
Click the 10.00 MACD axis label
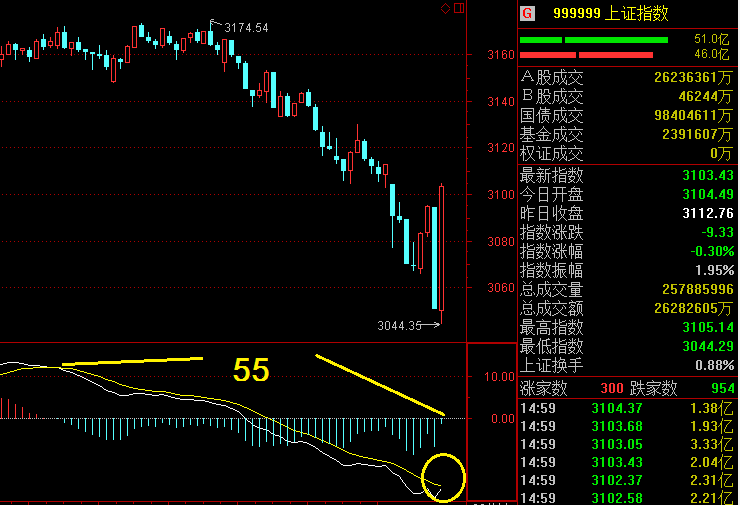point(499,377)
